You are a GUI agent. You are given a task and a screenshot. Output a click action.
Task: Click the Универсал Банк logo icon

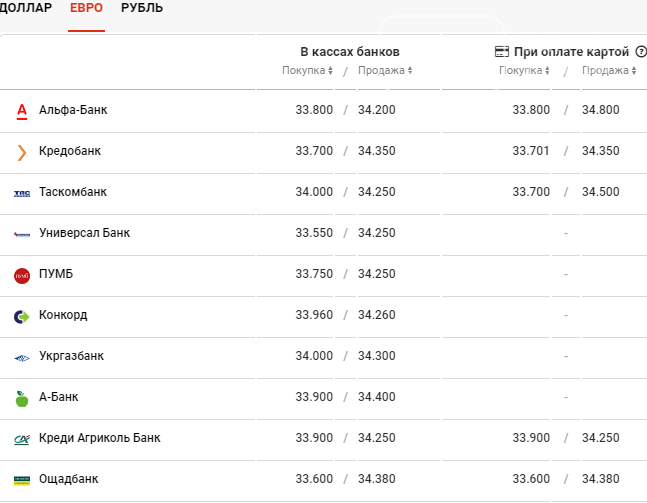click(22, 233)
